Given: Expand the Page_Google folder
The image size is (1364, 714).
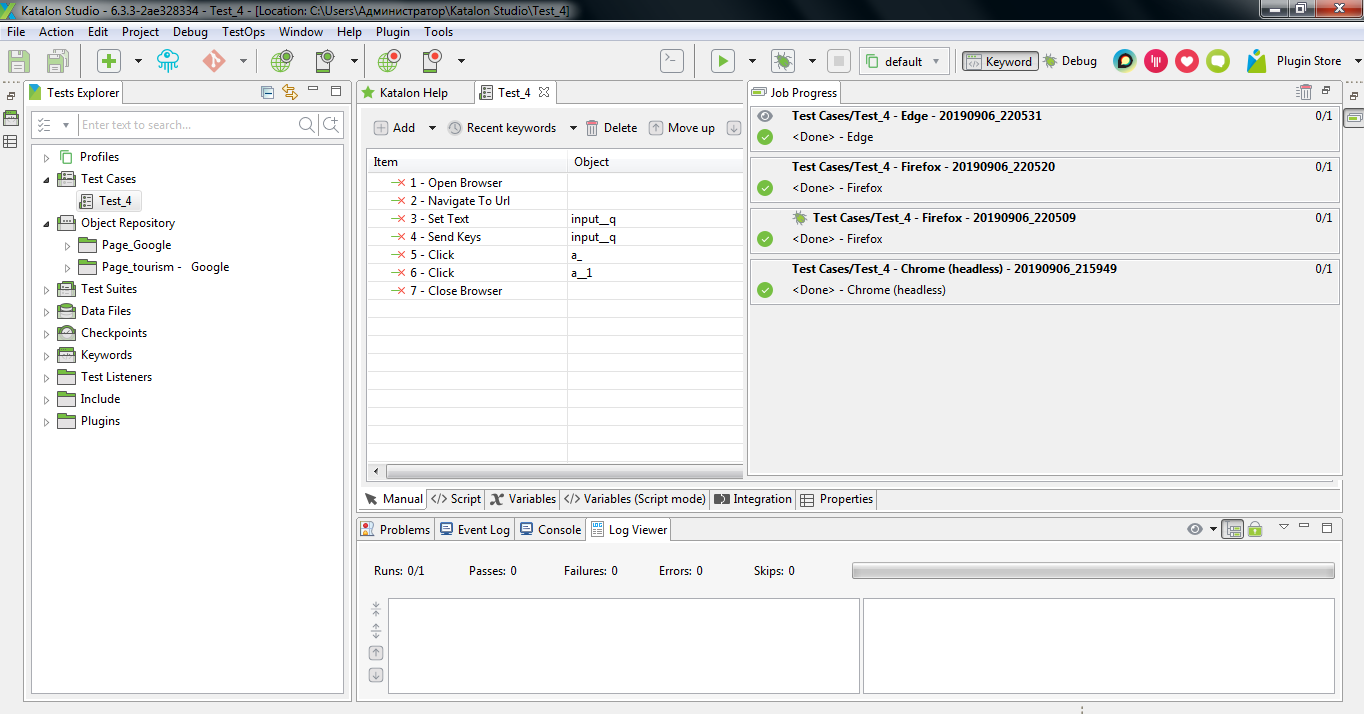Looking at the screenshot, I should tap(67, 245).
